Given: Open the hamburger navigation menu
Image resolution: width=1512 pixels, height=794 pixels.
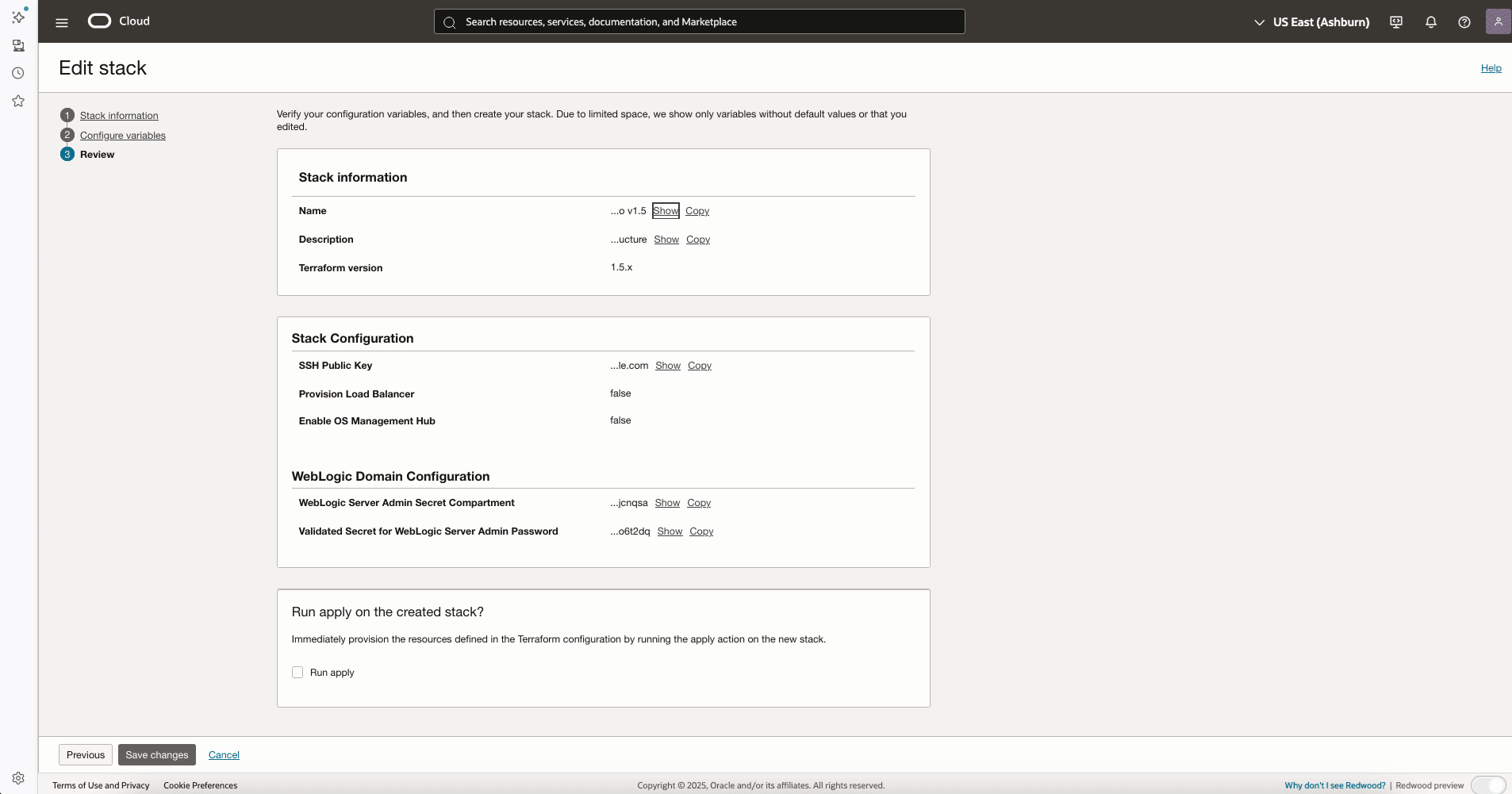Looking at the screenshot, I should pyautogui.click(x=62, y=22).
